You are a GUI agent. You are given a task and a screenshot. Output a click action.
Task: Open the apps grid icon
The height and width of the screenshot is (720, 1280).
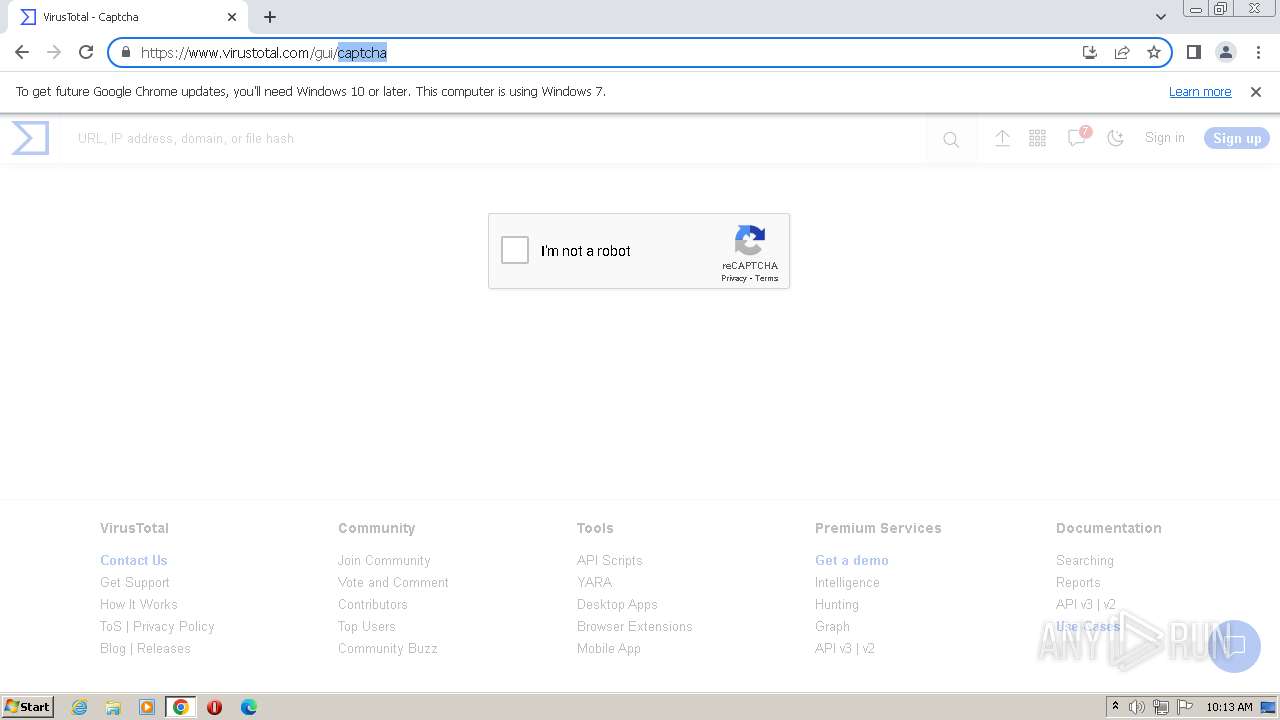pyautogui.click(x=1037, y=139)
